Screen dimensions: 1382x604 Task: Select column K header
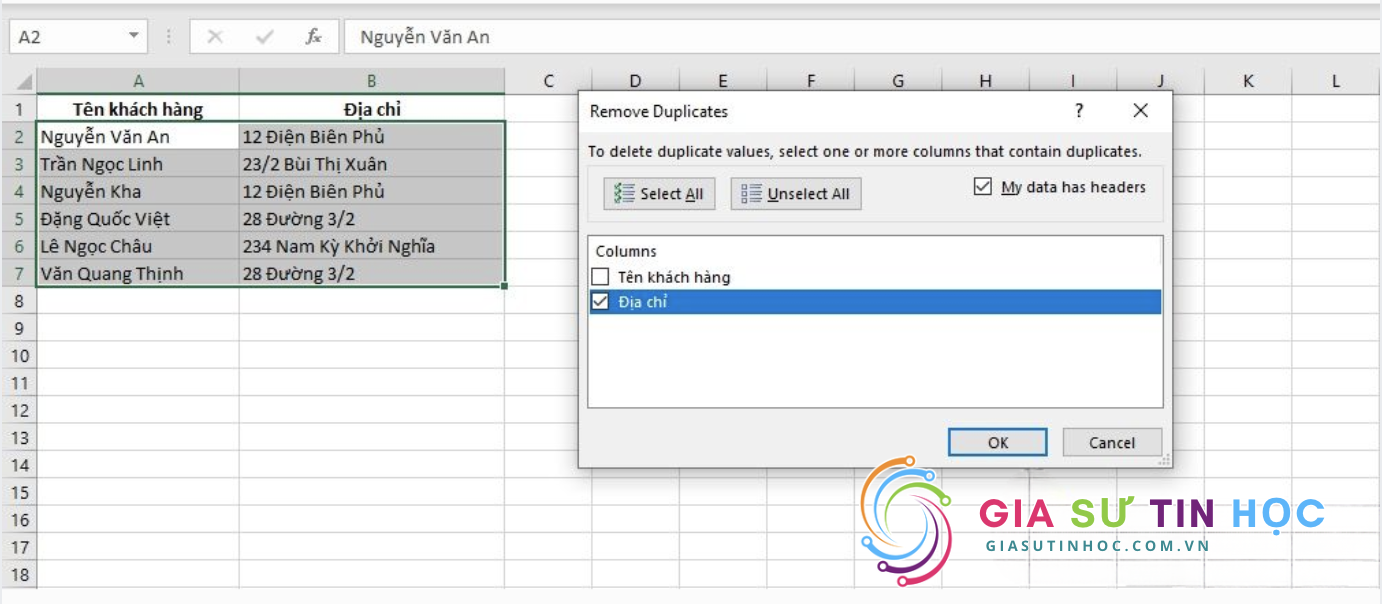[x=1248, y=82]
